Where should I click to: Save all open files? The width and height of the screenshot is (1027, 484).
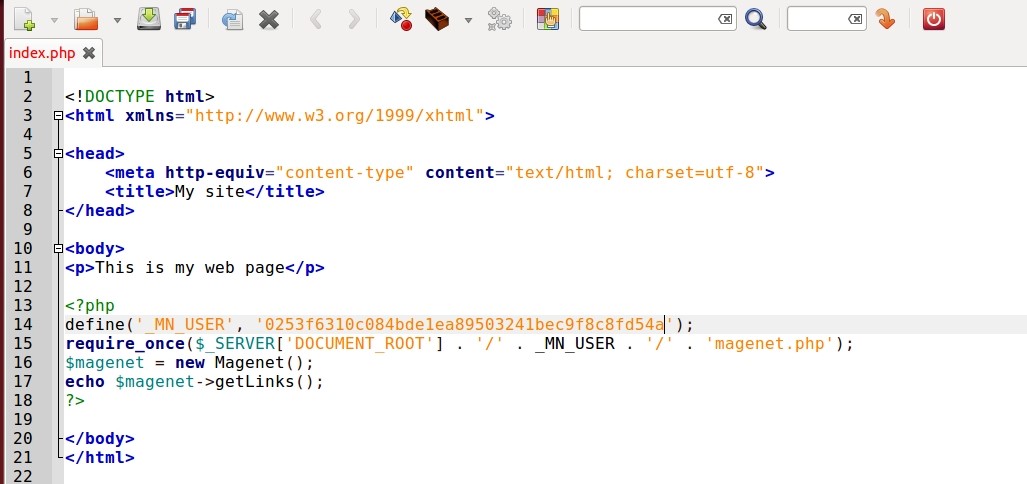pyautogui.click(x=185, y=19)
